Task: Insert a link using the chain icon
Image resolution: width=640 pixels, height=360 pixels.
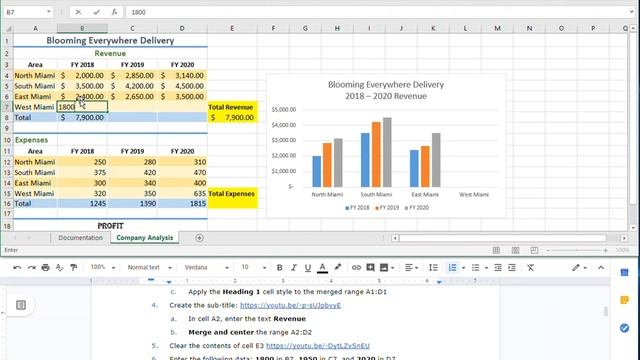Action: tap(356, 268)
